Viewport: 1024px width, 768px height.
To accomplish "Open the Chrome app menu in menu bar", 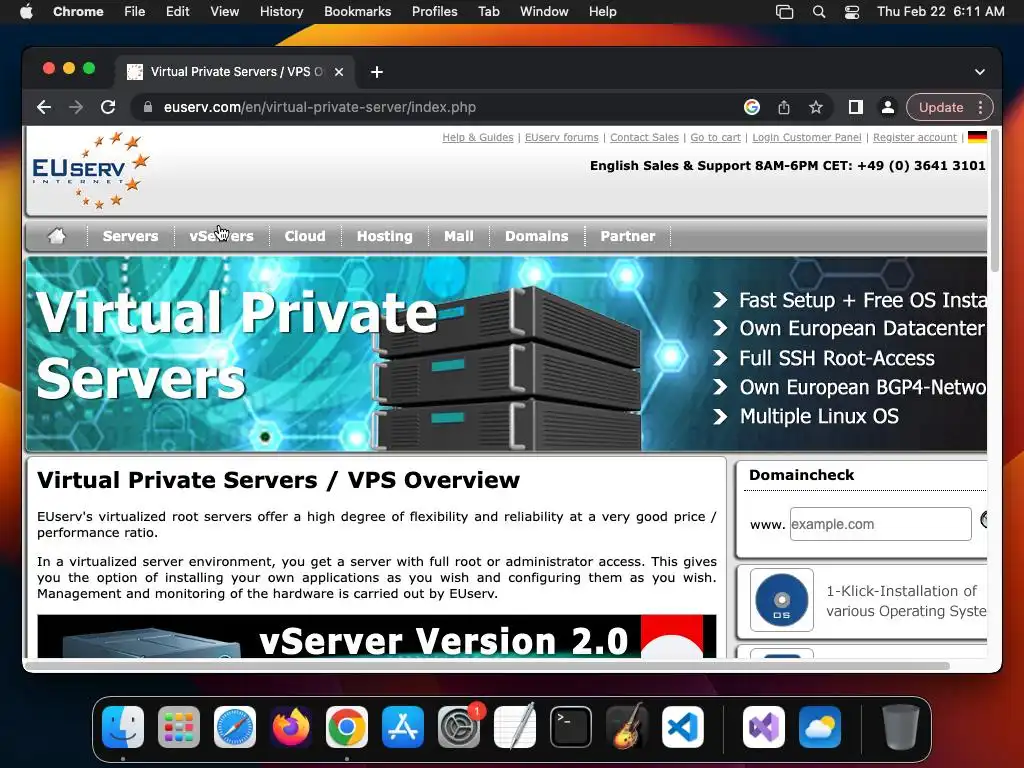I will click(x=78, y=12).
